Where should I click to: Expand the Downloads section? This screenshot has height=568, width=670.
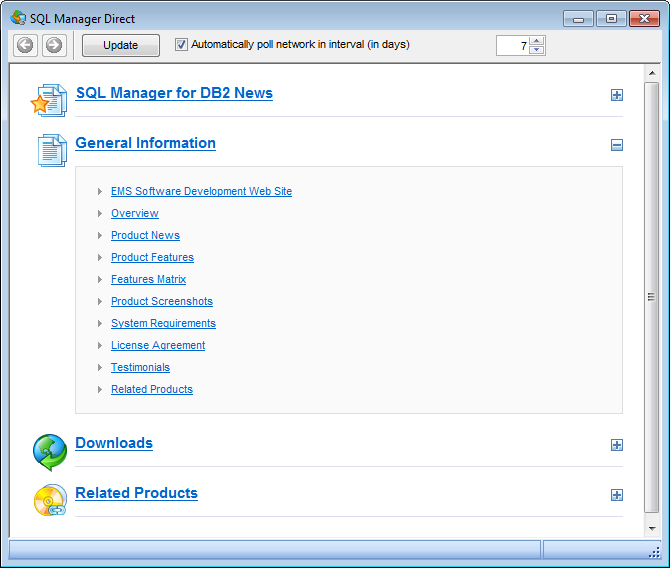pos(617,445)
